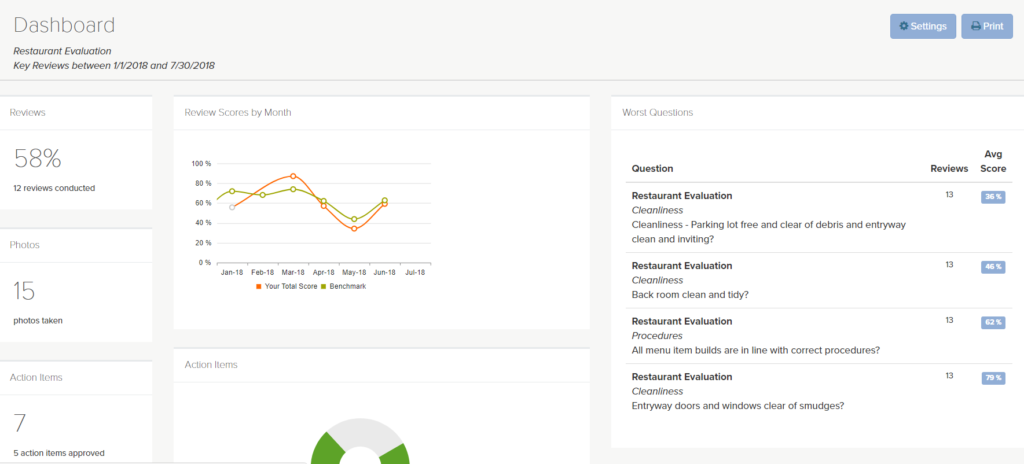The height and width of the screenshot is (464, 1024).
Task: Sort by the Avg Score column header
Action: [993, 161]
